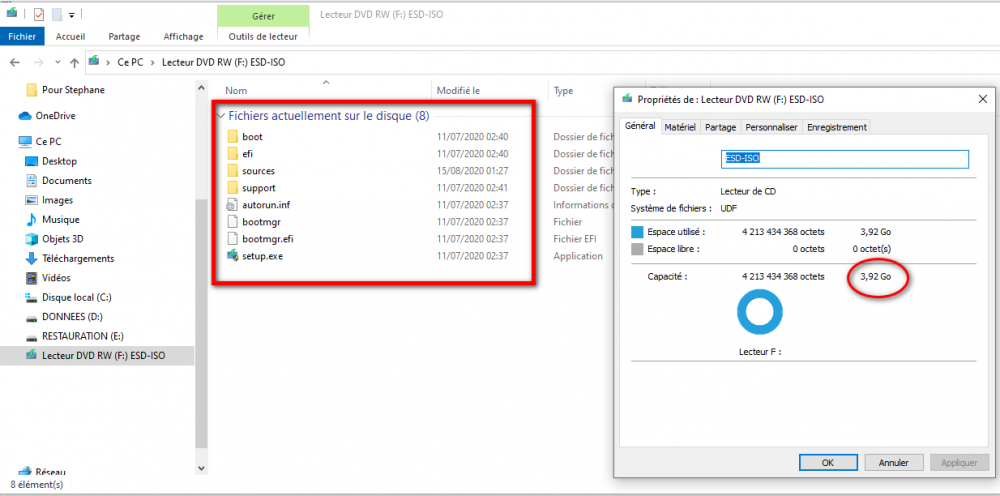Go up one level with the up arrow
1000x496 pixels.
pyautogui.click(x=75, y=62)
